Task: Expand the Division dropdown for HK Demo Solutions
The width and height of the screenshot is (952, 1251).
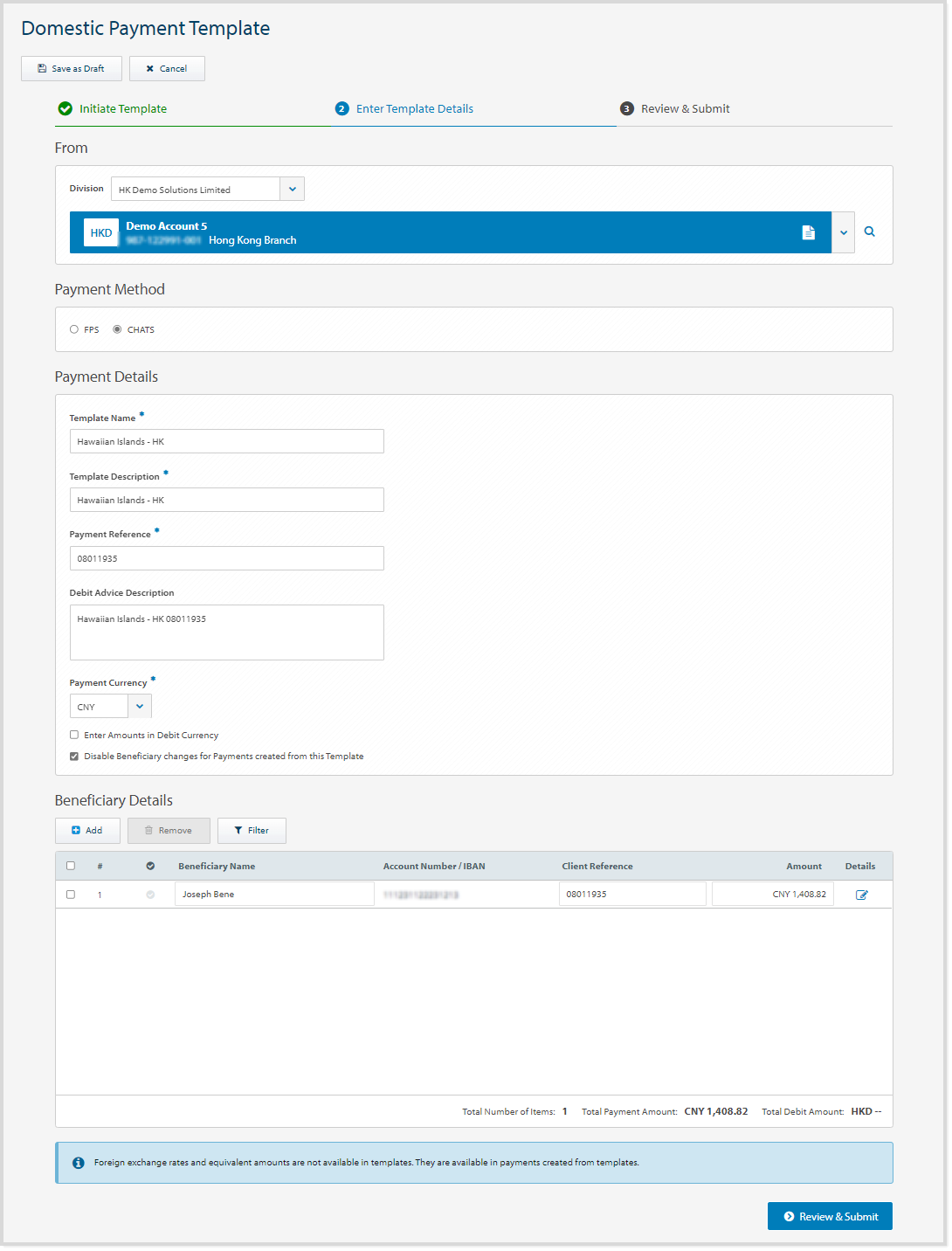Action: (x=293, y=188)
